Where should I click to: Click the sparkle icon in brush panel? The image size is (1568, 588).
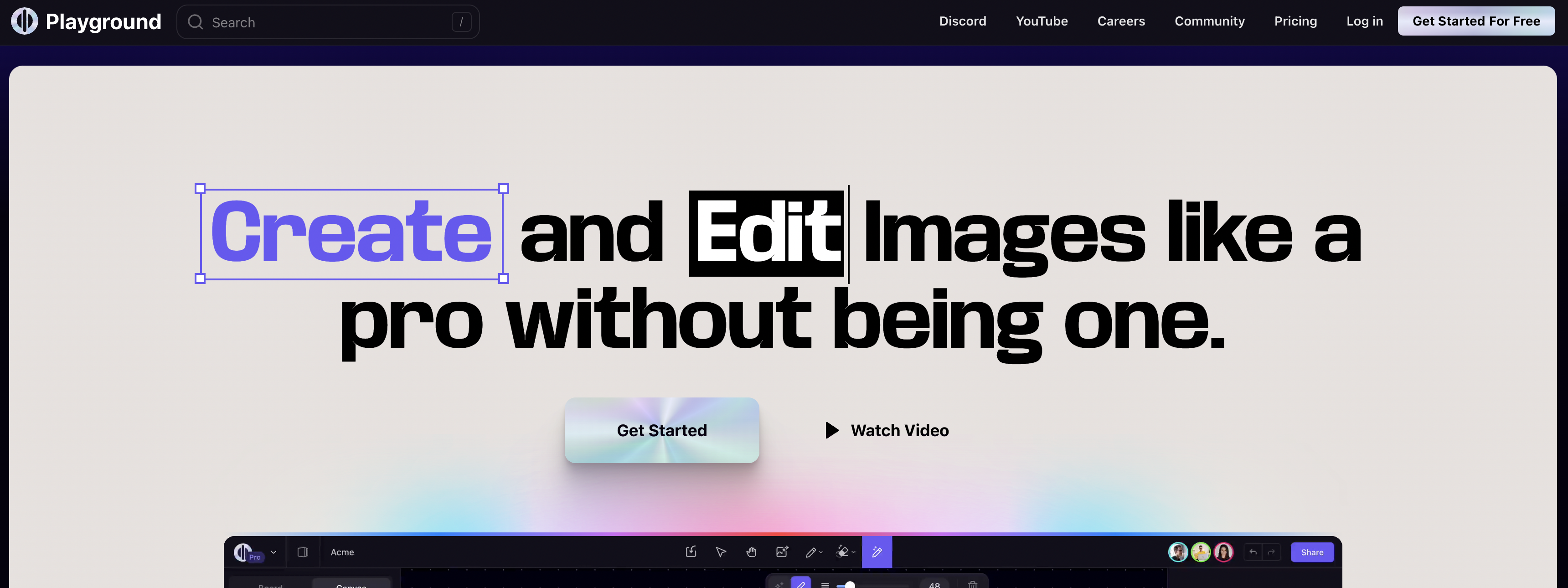pyautogui.click(x=779, y=585)
